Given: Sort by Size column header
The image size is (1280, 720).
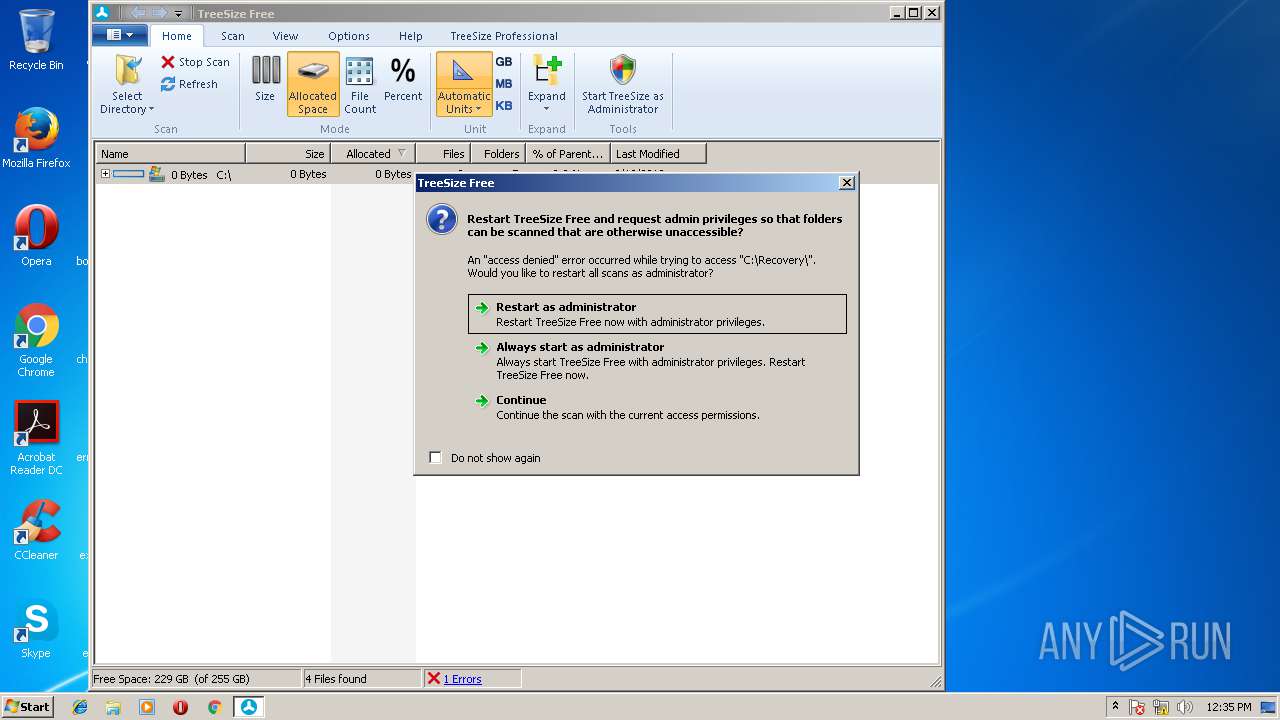Looking at the screenshot, I should pyautogui.click(x=288, y=154).
